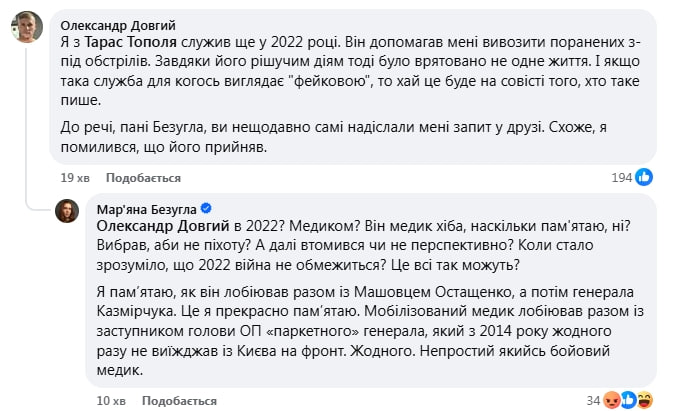Click the verified badge next to Мар'яна Безугла
This screenshot has width=682, height=411.
click(206, 208)
